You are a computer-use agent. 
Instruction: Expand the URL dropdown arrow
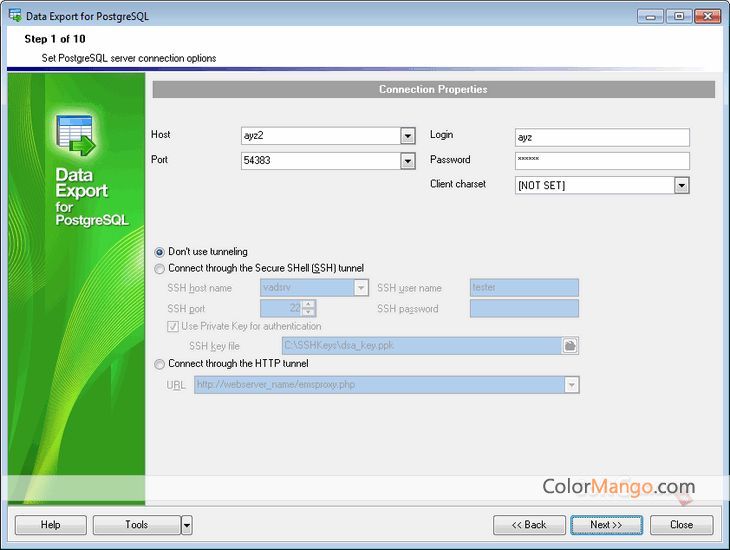point(572,385)
